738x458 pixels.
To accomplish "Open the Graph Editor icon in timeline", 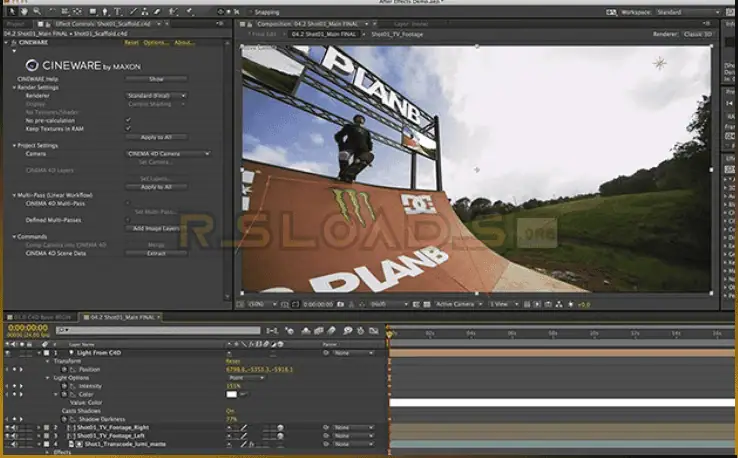I will point(374,331).
